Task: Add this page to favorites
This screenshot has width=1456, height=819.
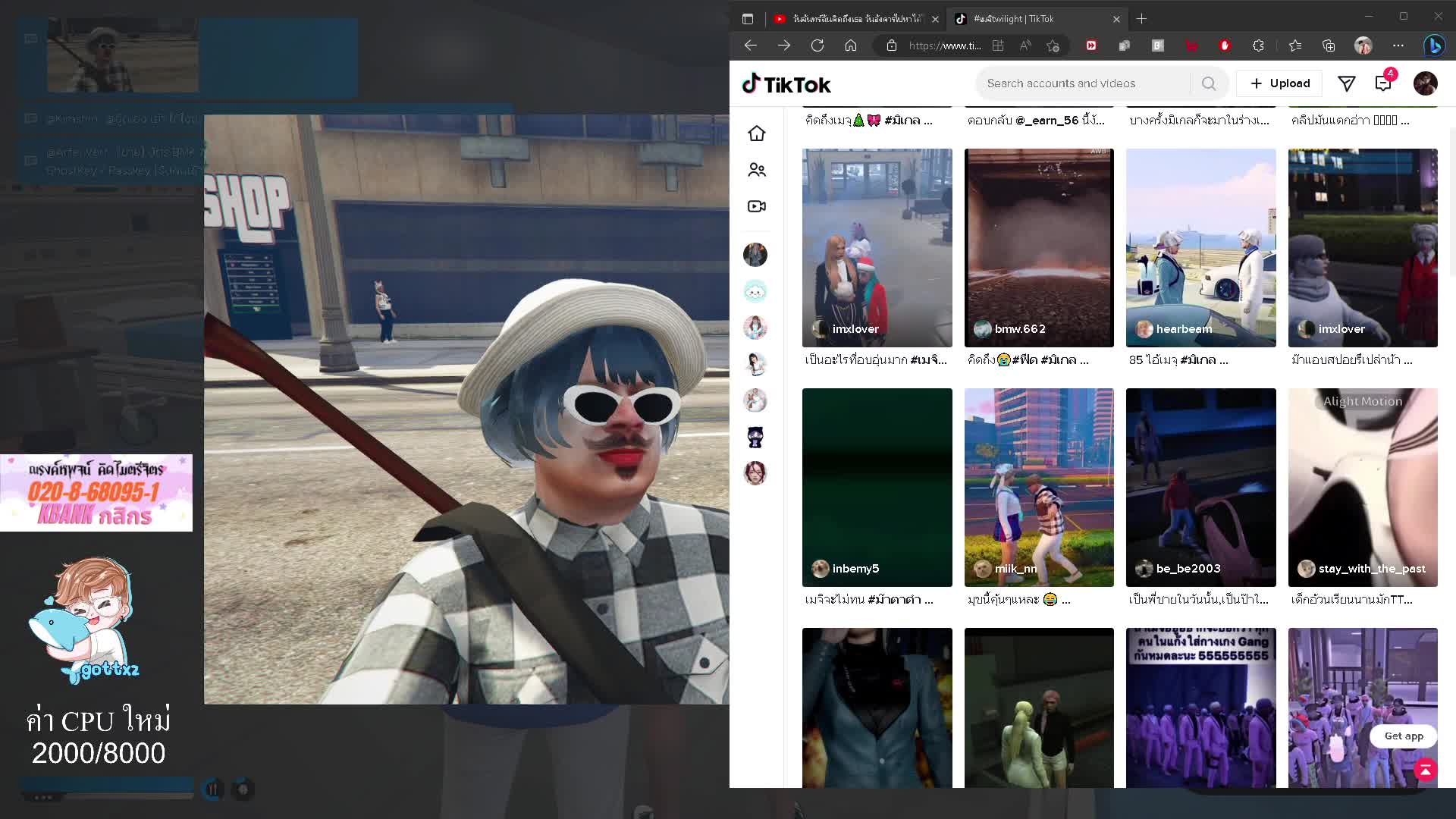Action: pyautogui.click(x=1053, y=45)
